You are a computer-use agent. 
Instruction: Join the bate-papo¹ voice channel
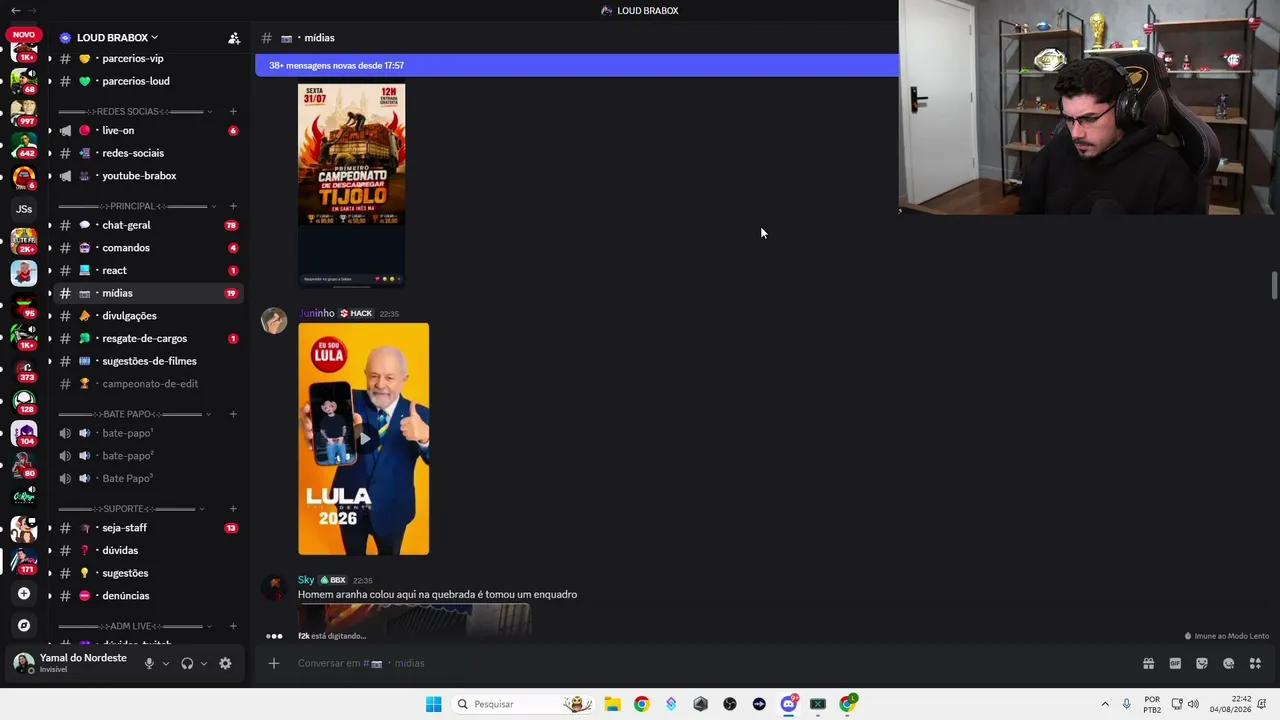tap(149, 433)
